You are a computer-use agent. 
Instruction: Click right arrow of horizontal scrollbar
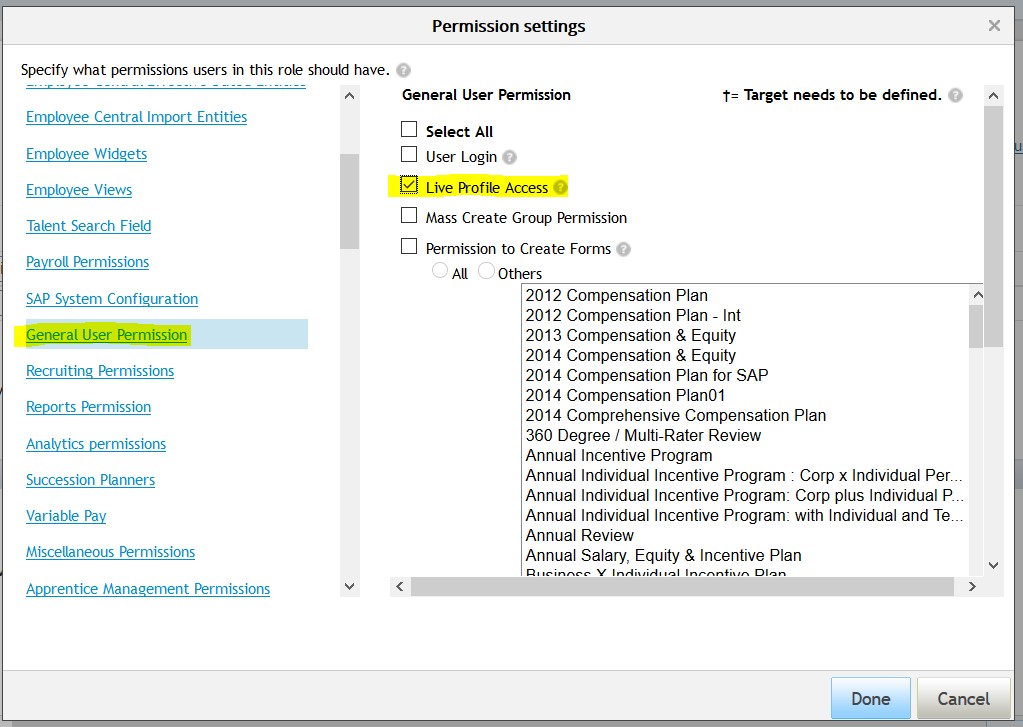[972, 586]
